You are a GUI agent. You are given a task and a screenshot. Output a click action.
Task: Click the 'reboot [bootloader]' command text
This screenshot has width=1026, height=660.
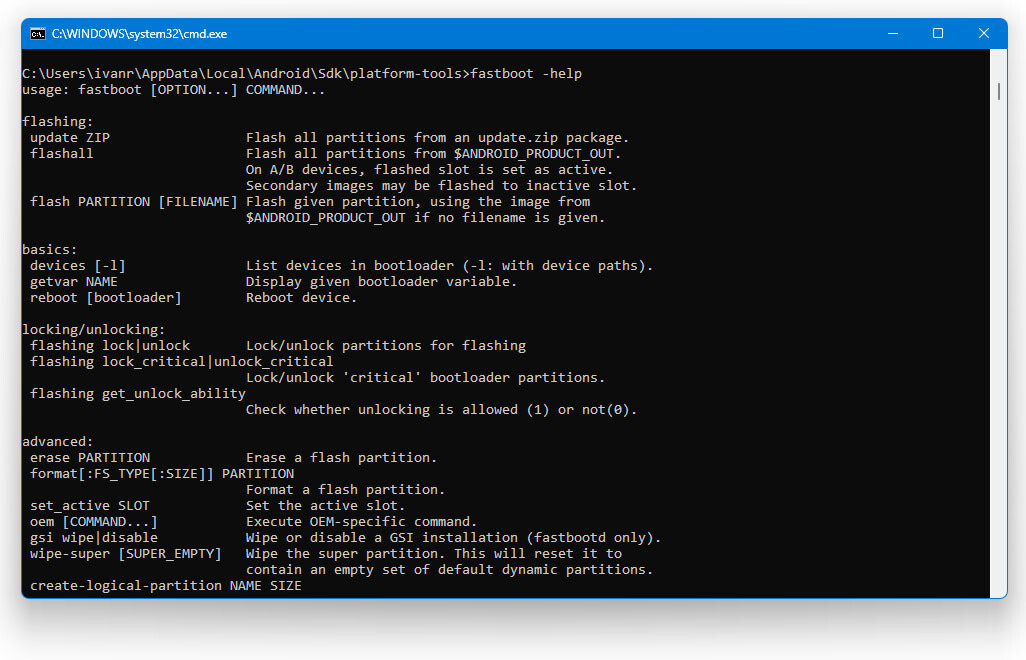tap(106, 298)
